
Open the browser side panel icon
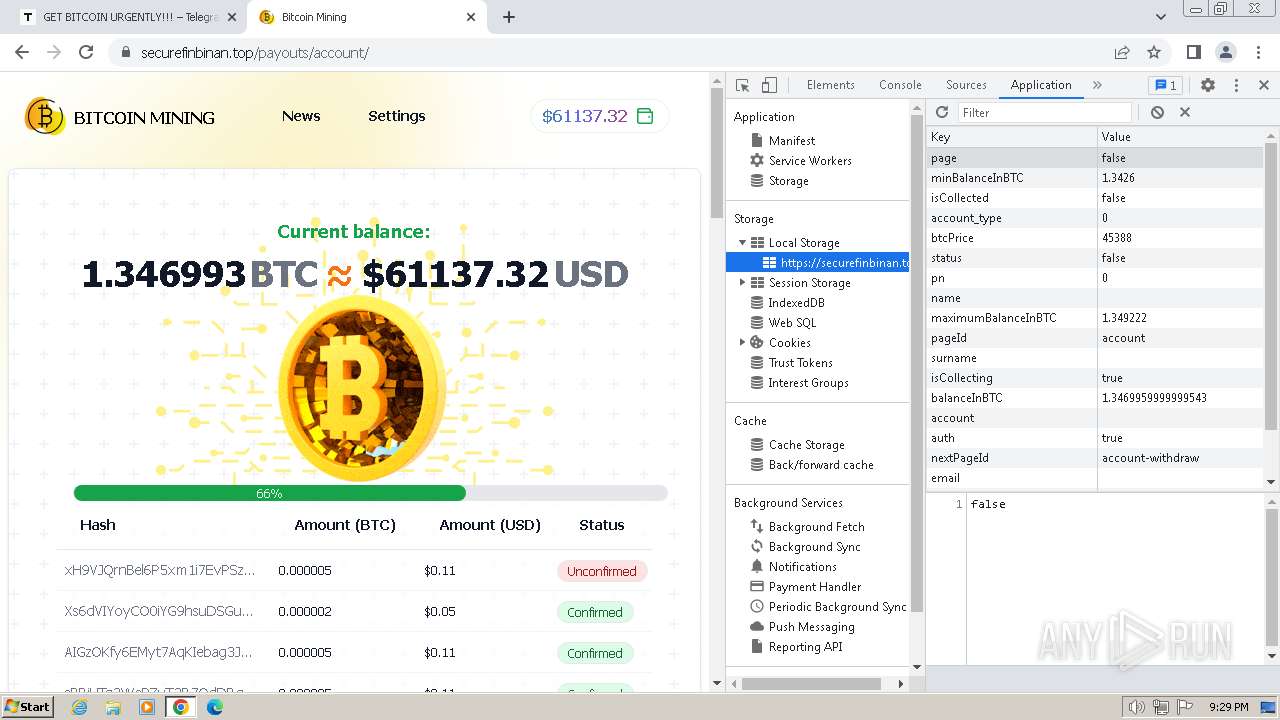[1193, 52]
